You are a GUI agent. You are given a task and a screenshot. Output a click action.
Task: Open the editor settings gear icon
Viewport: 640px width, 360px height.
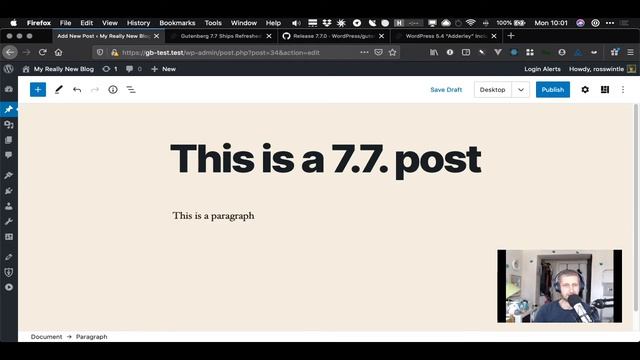point(585,89)
